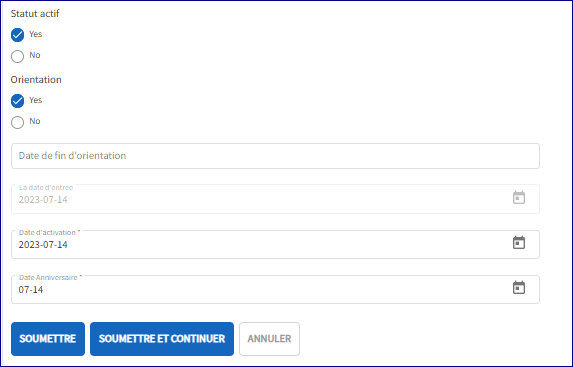Click SOUMETTRE ET CONTINUER button

click(x=162, y=339)
